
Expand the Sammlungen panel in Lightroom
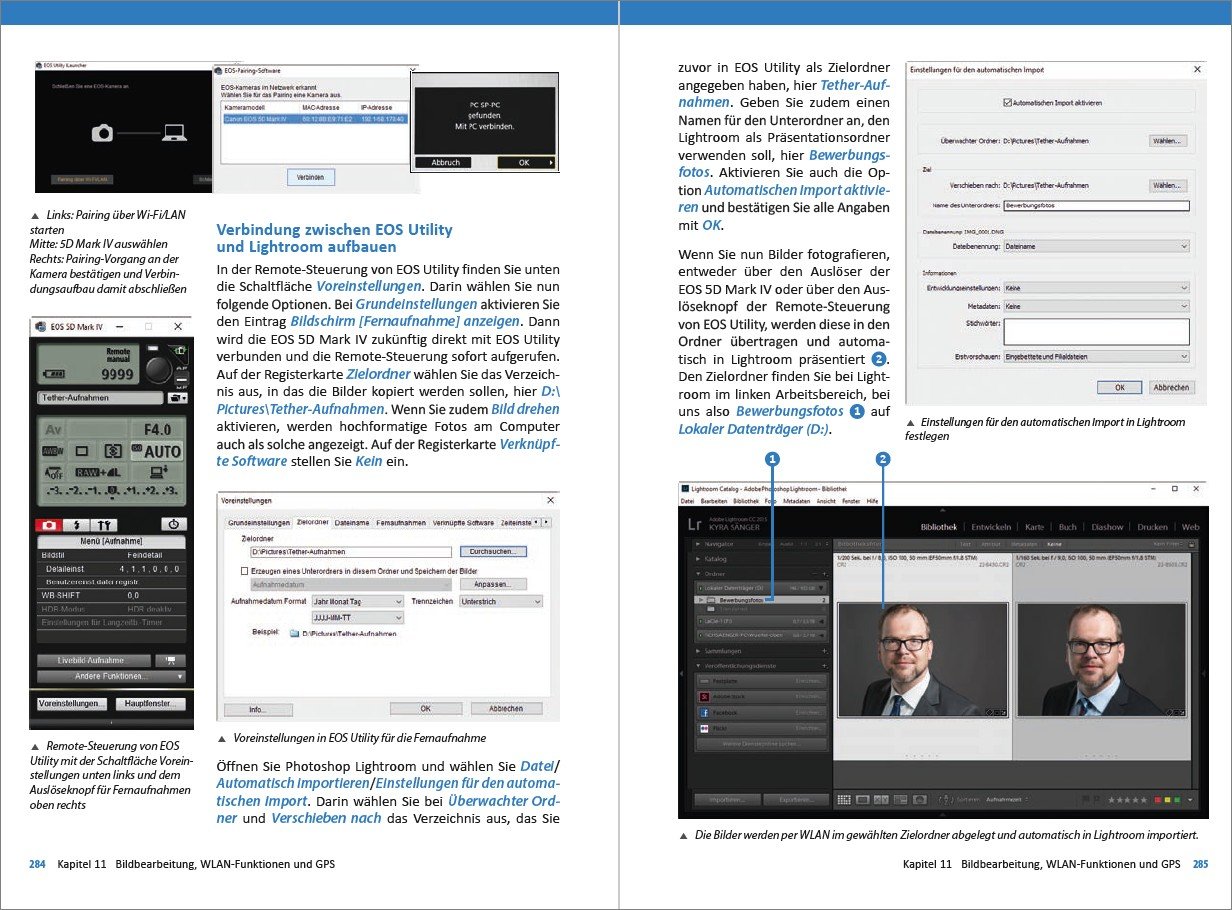point(698,651)
